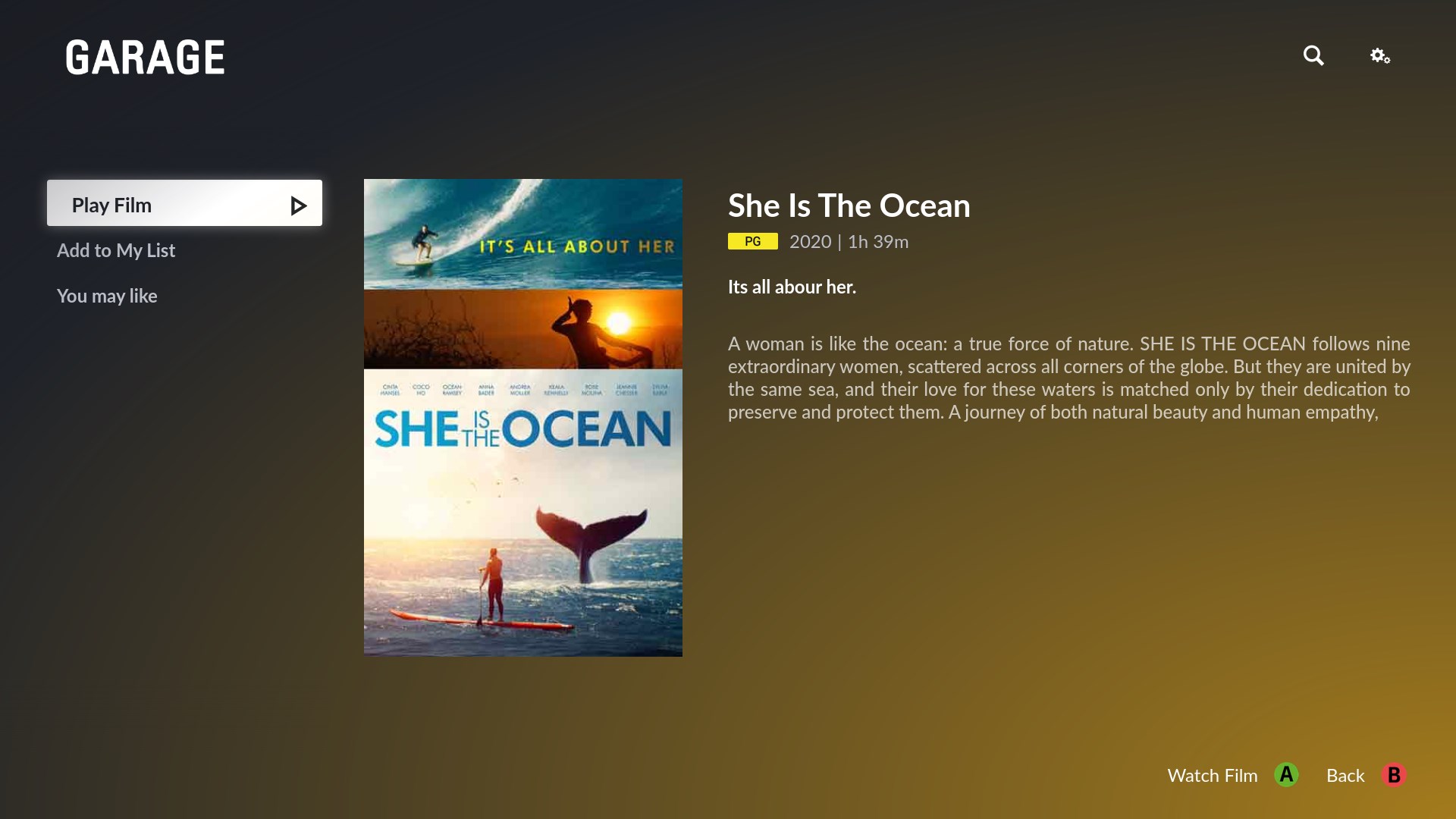This screenshot has height=819, width=1456.
Task: Expand You may like recommendations
Action: coord(107,295)
